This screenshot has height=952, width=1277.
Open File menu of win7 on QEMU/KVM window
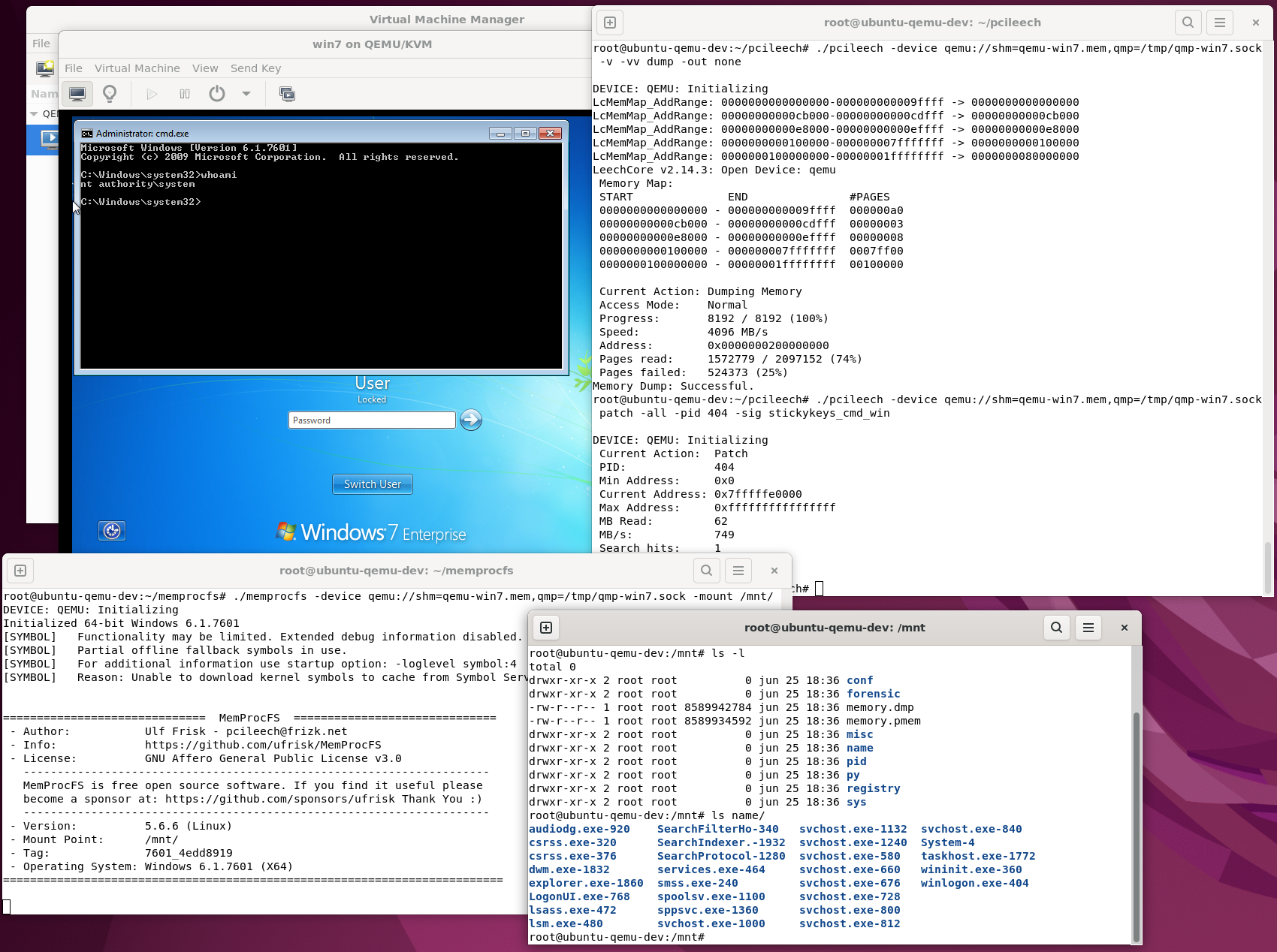click(x=74, y=68)
